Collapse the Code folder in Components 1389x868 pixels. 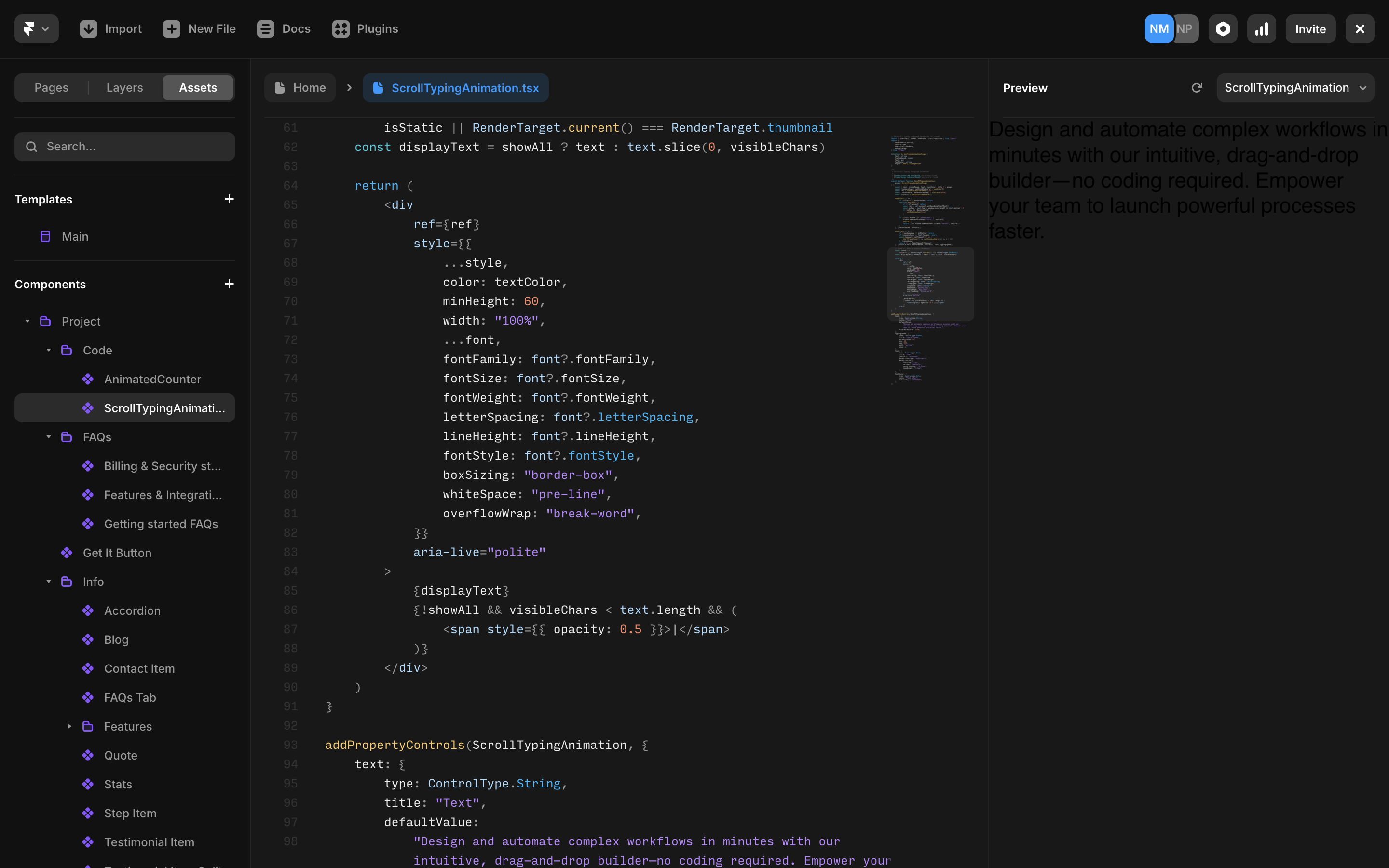coord(48,350)
